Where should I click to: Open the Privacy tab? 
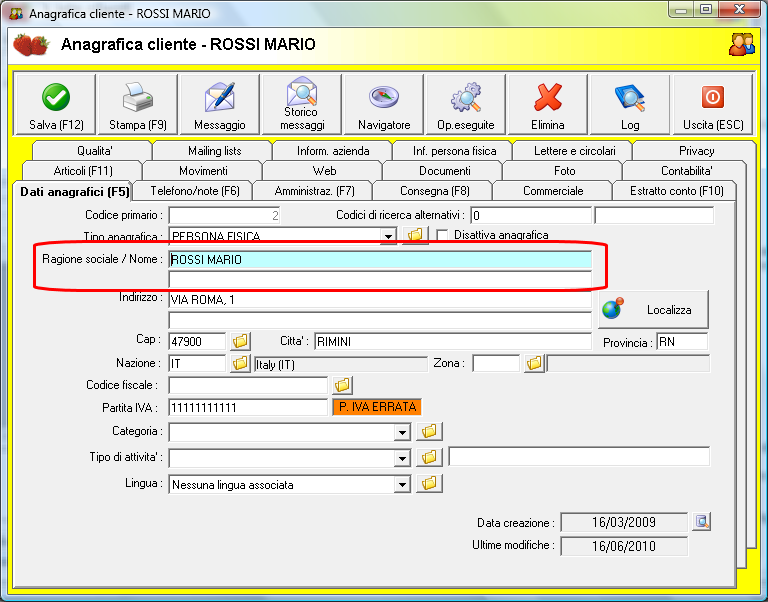click(x=696, y=150)
